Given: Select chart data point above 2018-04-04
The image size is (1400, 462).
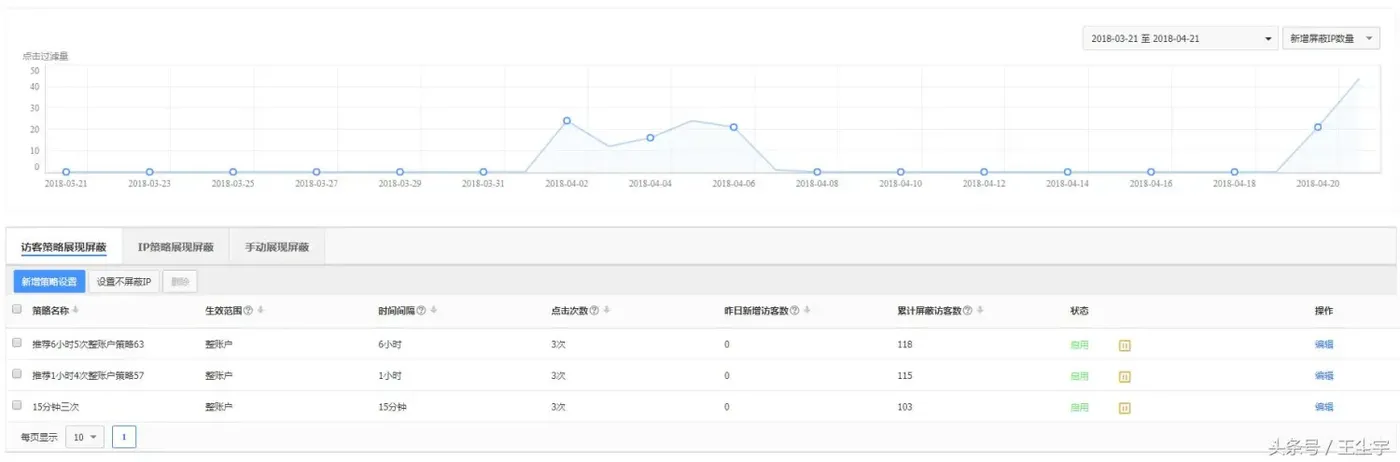Looking at the screenshot, I should pos(650,138).
